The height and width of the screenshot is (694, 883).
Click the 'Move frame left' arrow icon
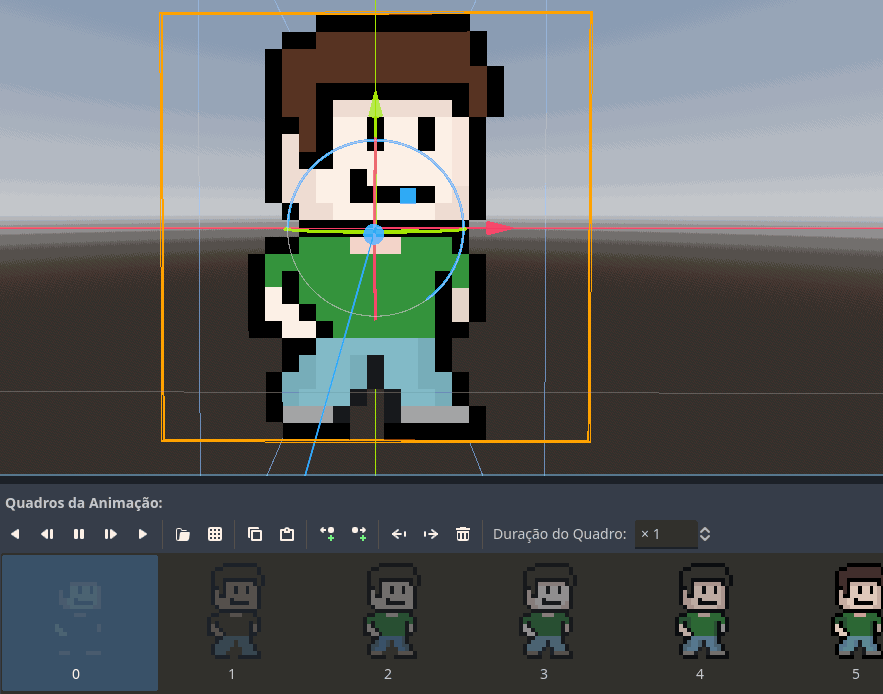click(x=399, y=534)
